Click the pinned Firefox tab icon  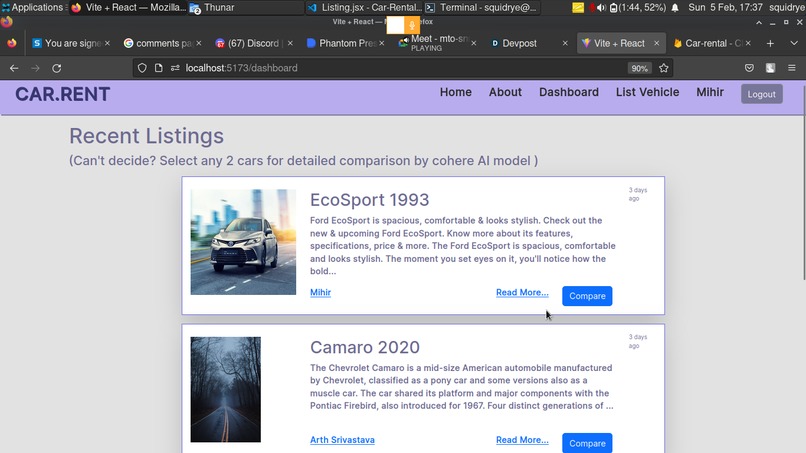(x=11, y=43)
